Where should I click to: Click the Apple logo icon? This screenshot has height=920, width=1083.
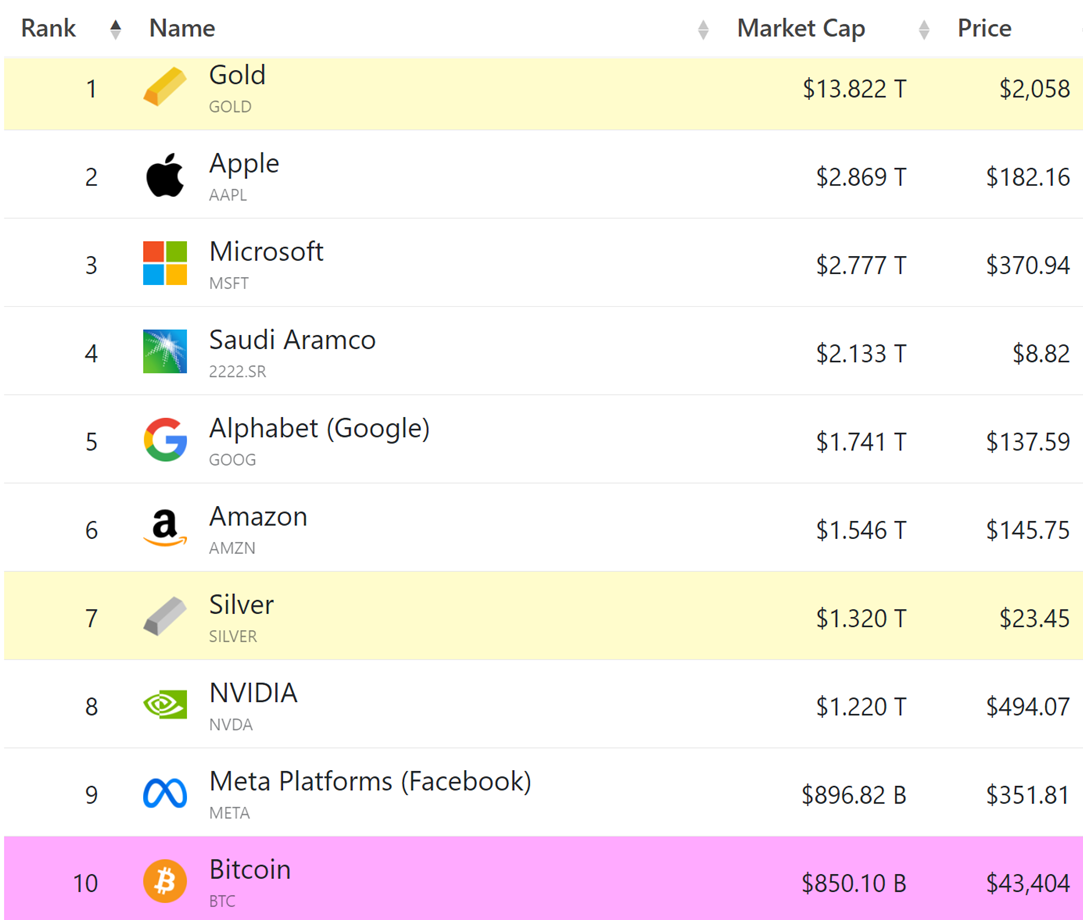point(165,176)
